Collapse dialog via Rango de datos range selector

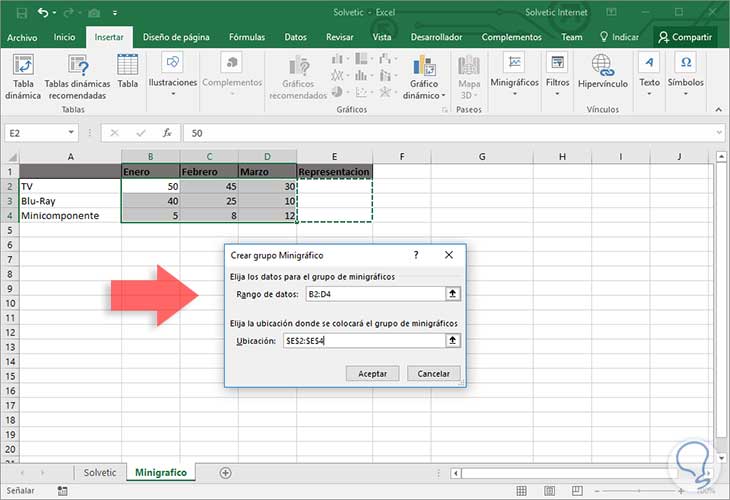(453, 293)
